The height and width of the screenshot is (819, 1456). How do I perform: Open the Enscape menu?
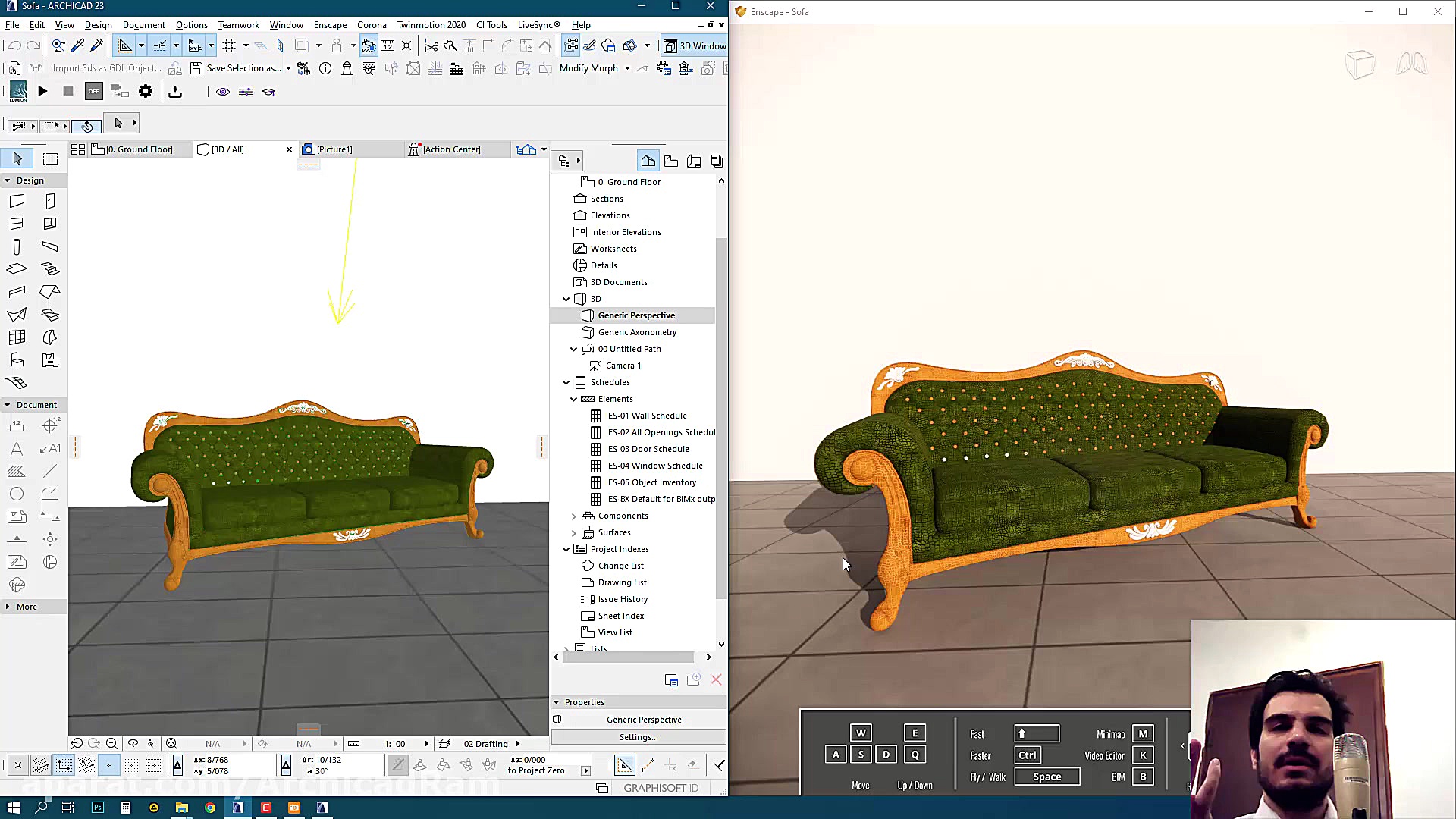(330, 24)
